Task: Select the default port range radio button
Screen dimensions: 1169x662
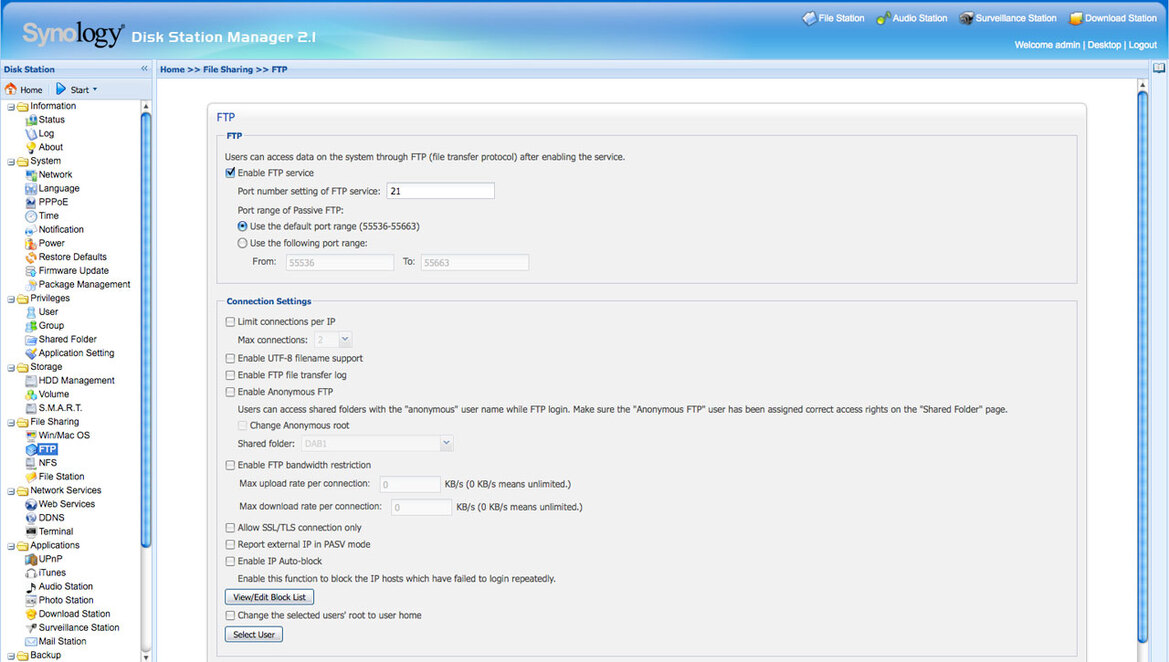Action: tap(242, 226)
